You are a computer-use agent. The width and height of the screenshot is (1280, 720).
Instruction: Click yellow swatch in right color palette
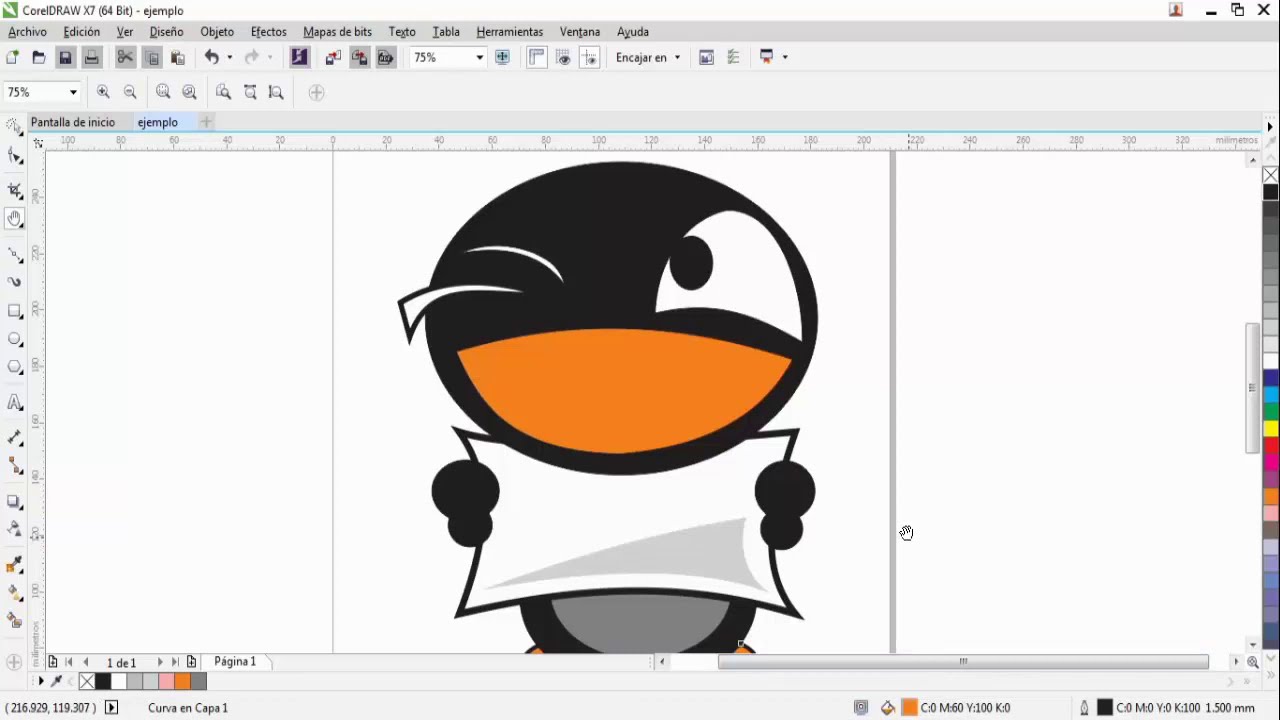1271,429
